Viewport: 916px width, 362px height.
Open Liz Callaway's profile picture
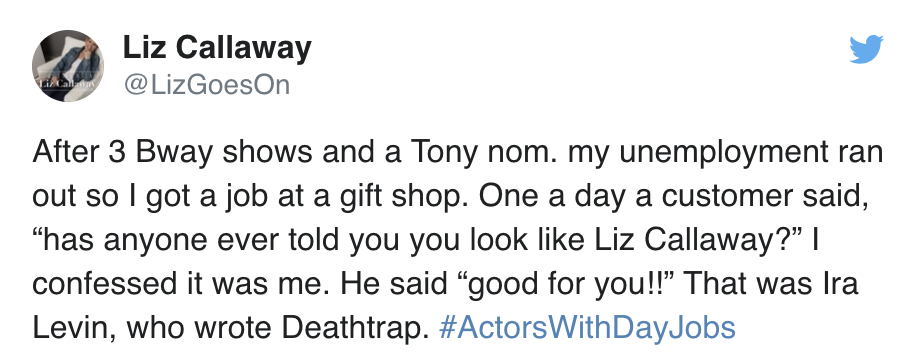(68, 66)
